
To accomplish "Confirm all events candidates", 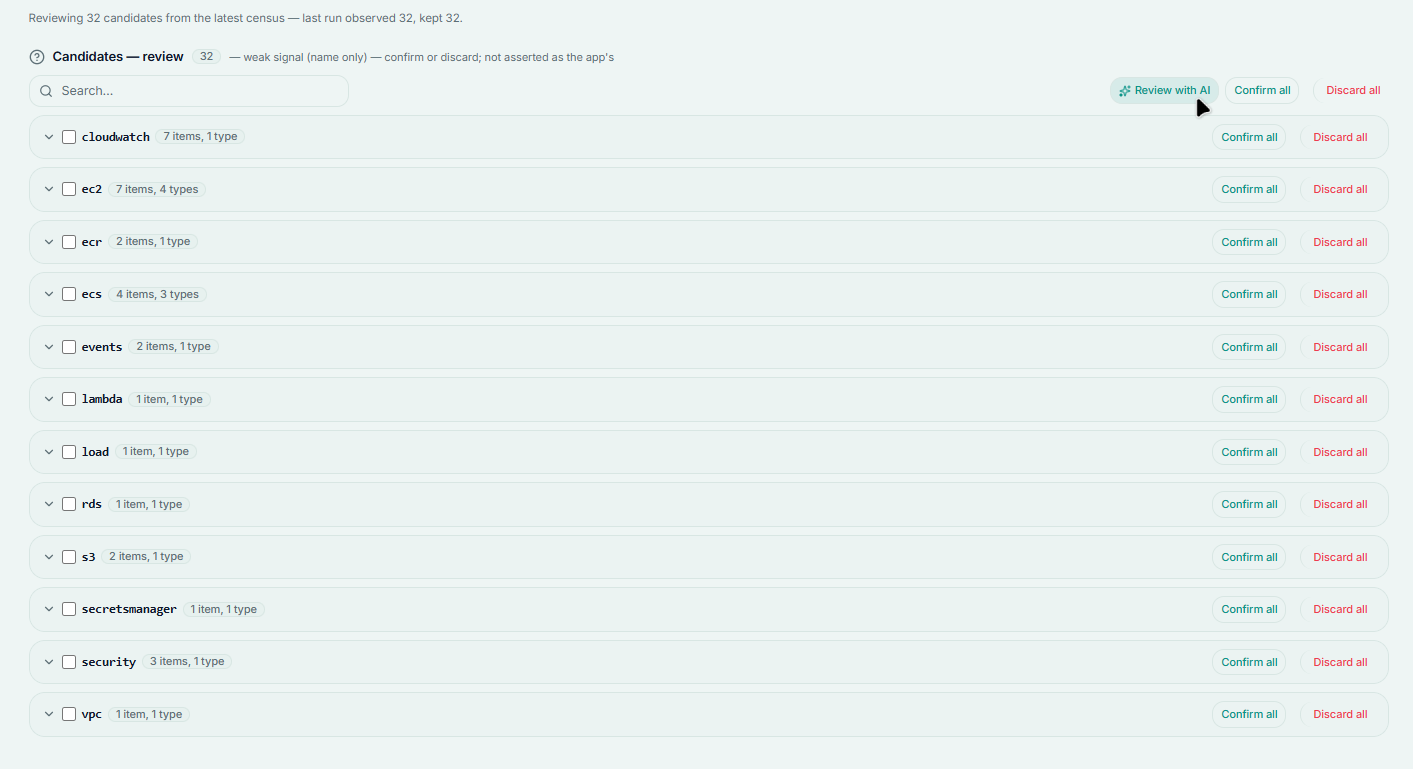I will [1249, 347].
